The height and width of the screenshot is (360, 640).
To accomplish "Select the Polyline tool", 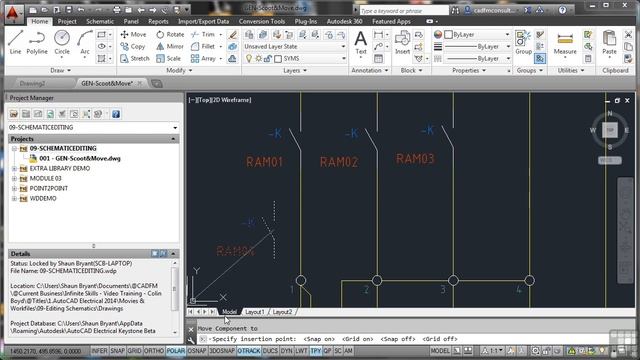I will tap(37, 42).
